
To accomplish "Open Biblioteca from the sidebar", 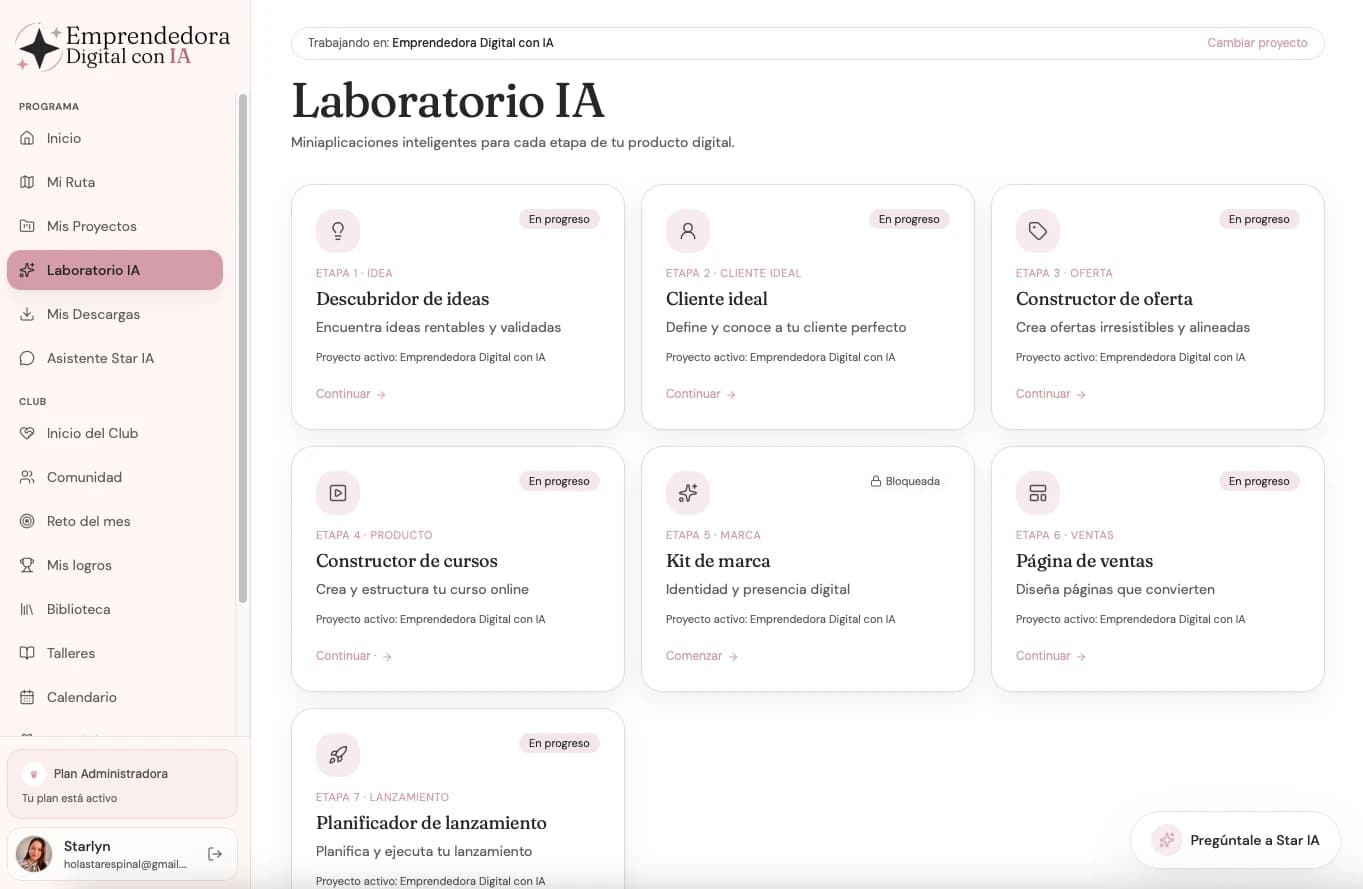I will 115,609.
